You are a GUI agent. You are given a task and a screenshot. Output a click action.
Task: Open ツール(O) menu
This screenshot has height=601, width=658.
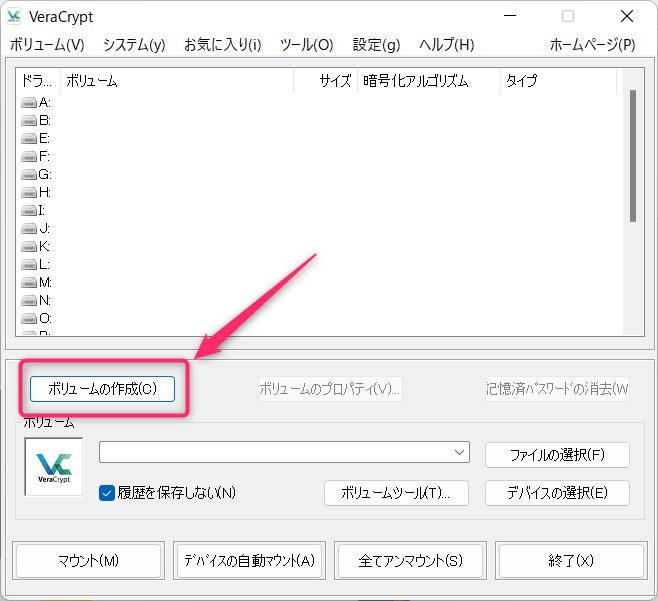point(307,44)
